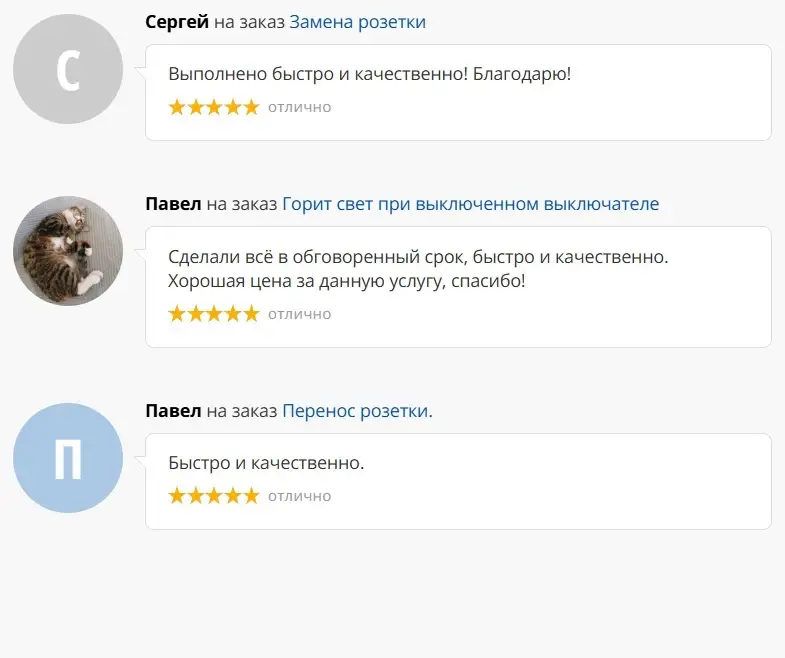The height and width of the screenshot is (658, 785).
Task: Click the отлично label in Сергей's review
Action: click(299, 107)
